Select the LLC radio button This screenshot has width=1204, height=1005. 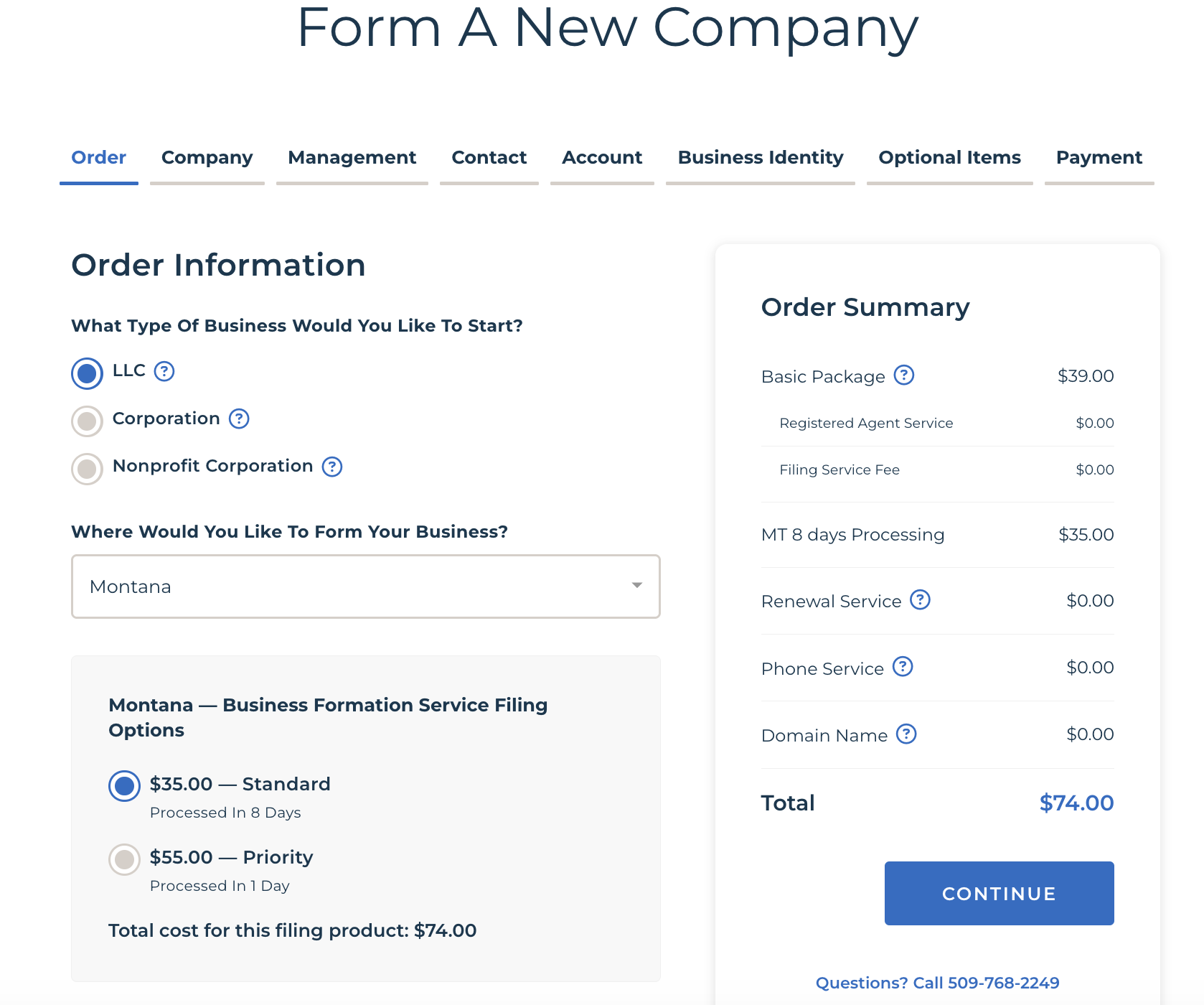pyautogui.click(x=88, y=373)
